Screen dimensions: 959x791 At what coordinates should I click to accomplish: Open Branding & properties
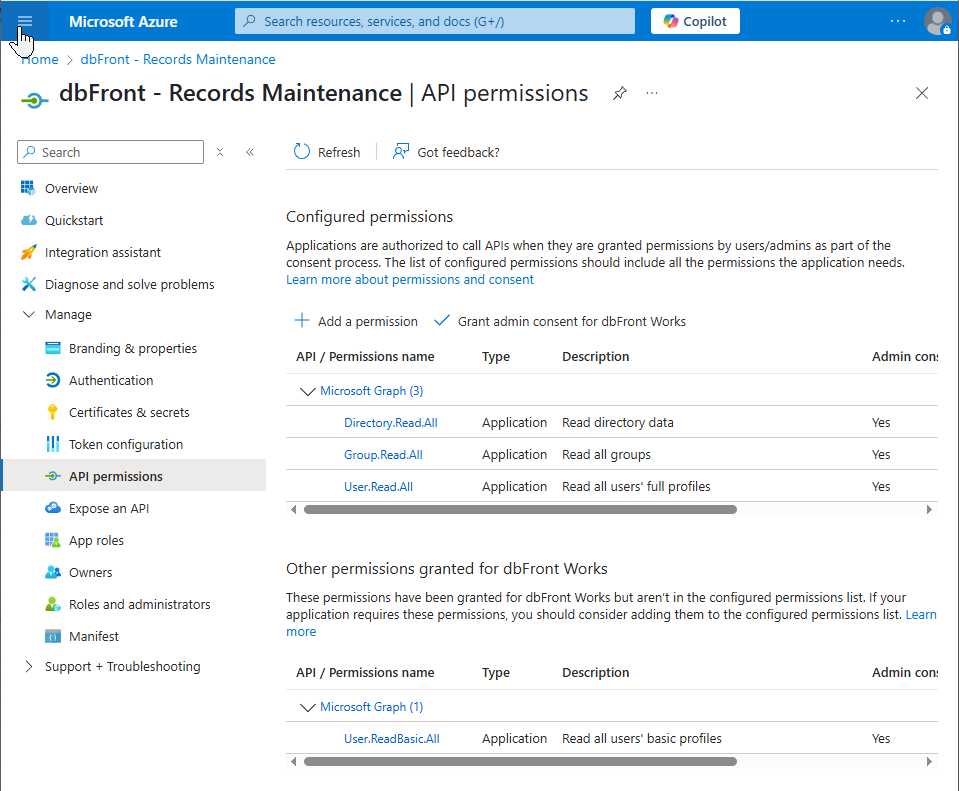[133, 348]
